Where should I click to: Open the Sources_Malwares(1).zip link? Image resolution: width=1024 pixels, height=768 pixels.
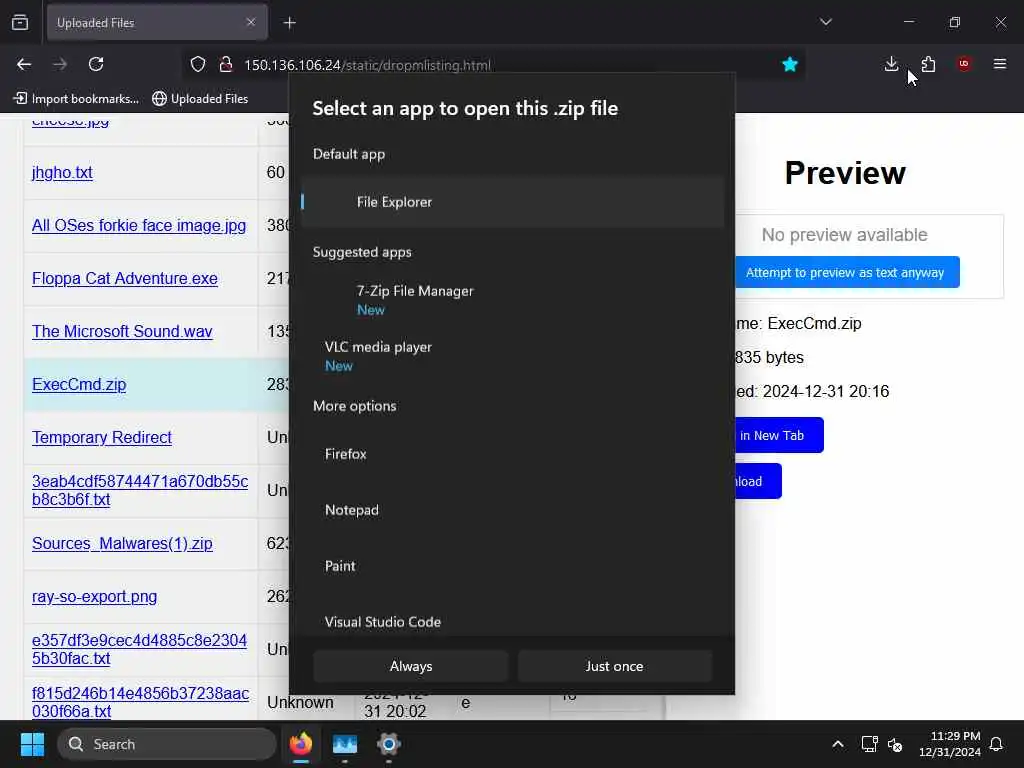coord(122,543)
